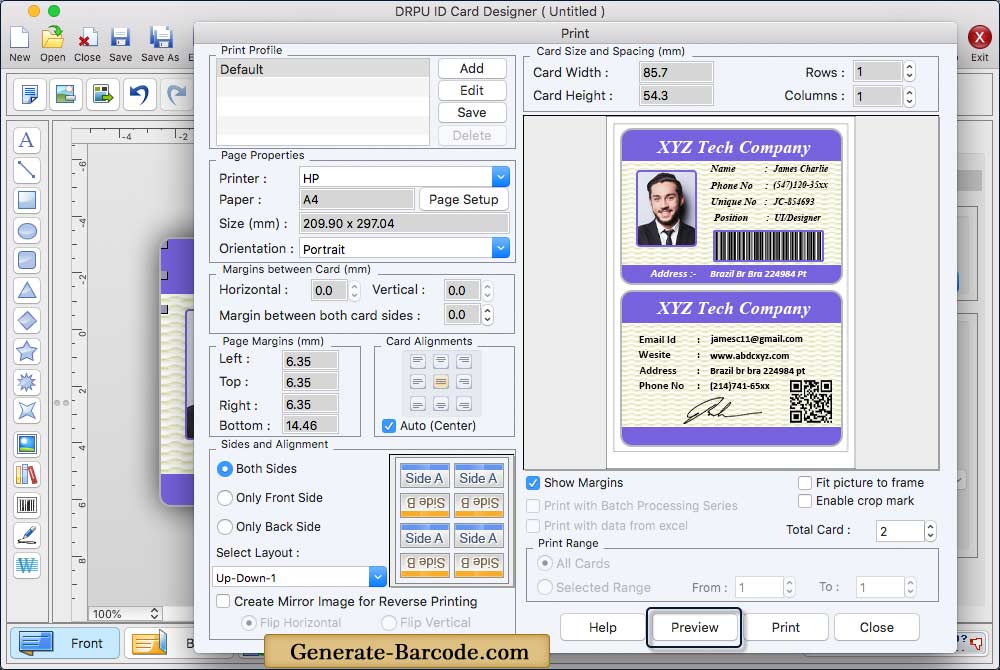Select the Text tool (A icon)
1000x670 pixels.
tap(27, 140)
